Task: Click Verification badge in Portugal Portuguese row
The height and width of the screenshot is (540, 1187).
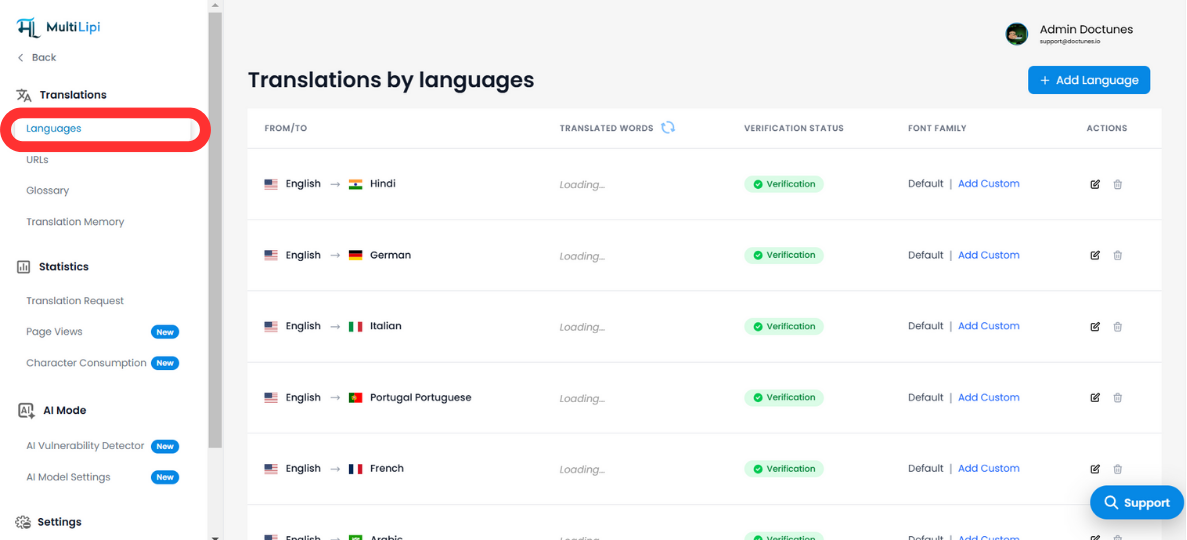Action: pos(784,398)
